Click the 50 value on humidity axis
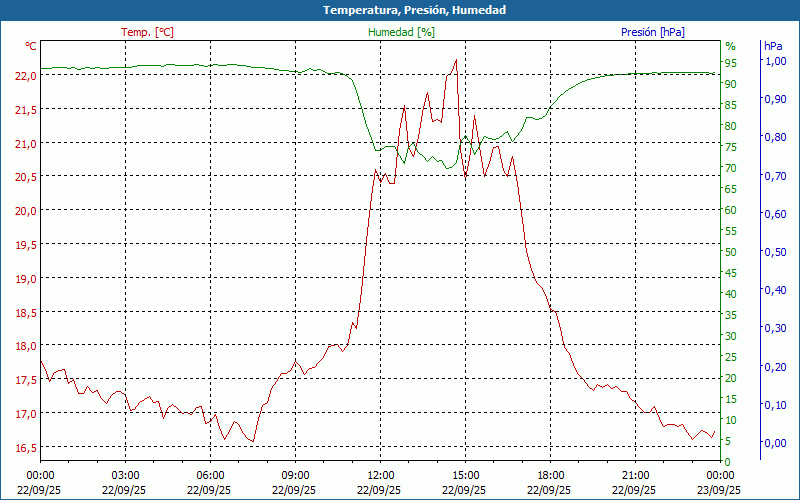800x500 pixels. tap(730, 252)
